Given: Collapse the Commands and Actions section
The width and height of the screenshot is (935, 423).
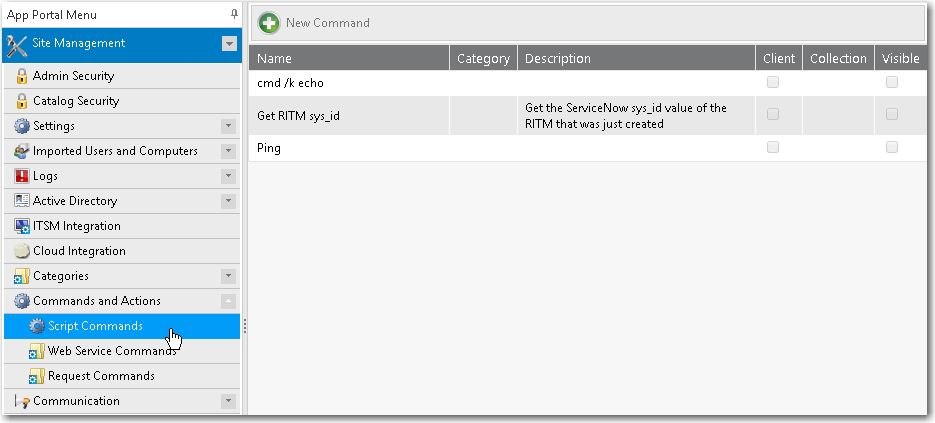Looking at the screenshot, I should 228,301.
